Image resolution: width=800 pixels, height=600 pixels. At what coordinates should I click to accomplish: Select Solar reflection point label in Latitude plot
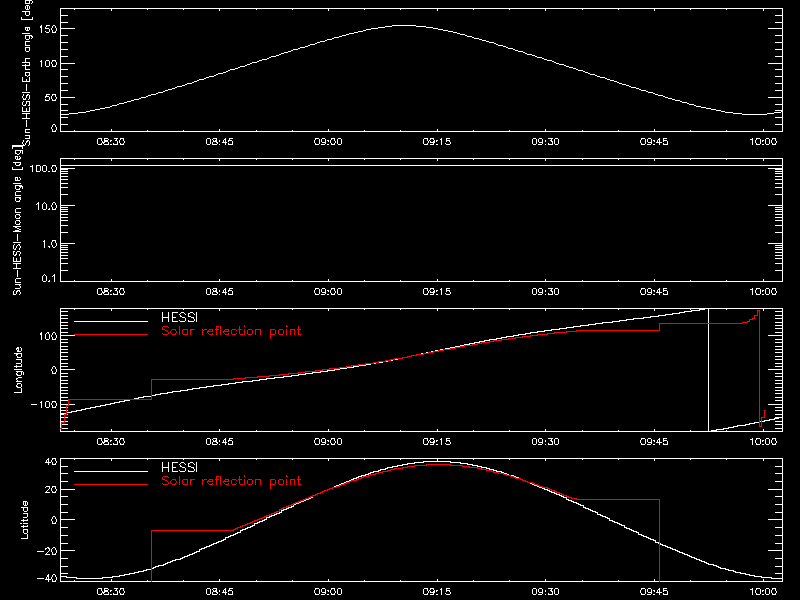click(x=231, y=481)
